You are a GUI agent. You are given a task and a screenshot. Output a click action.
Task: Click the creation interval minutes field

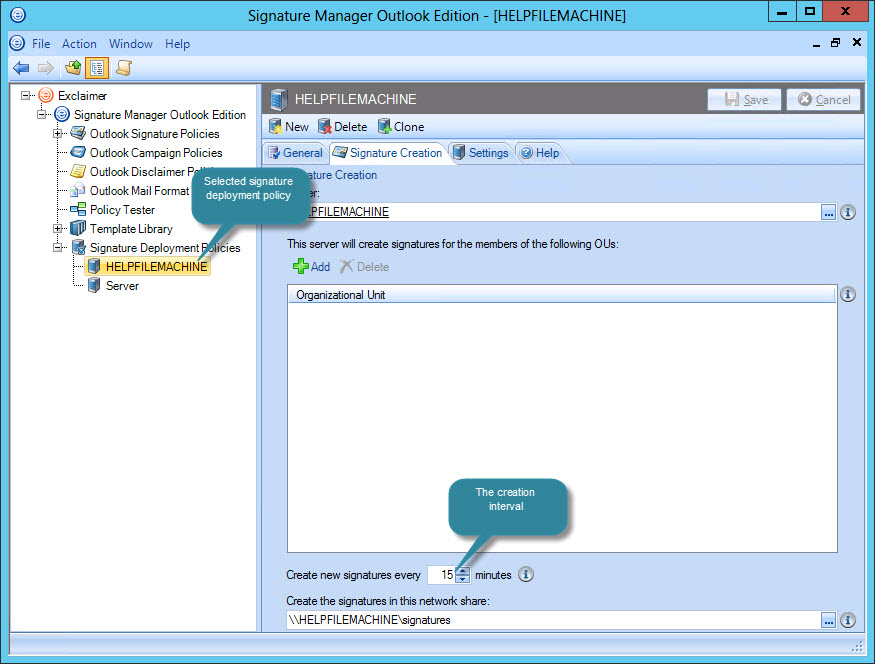(x=441, y=575)
